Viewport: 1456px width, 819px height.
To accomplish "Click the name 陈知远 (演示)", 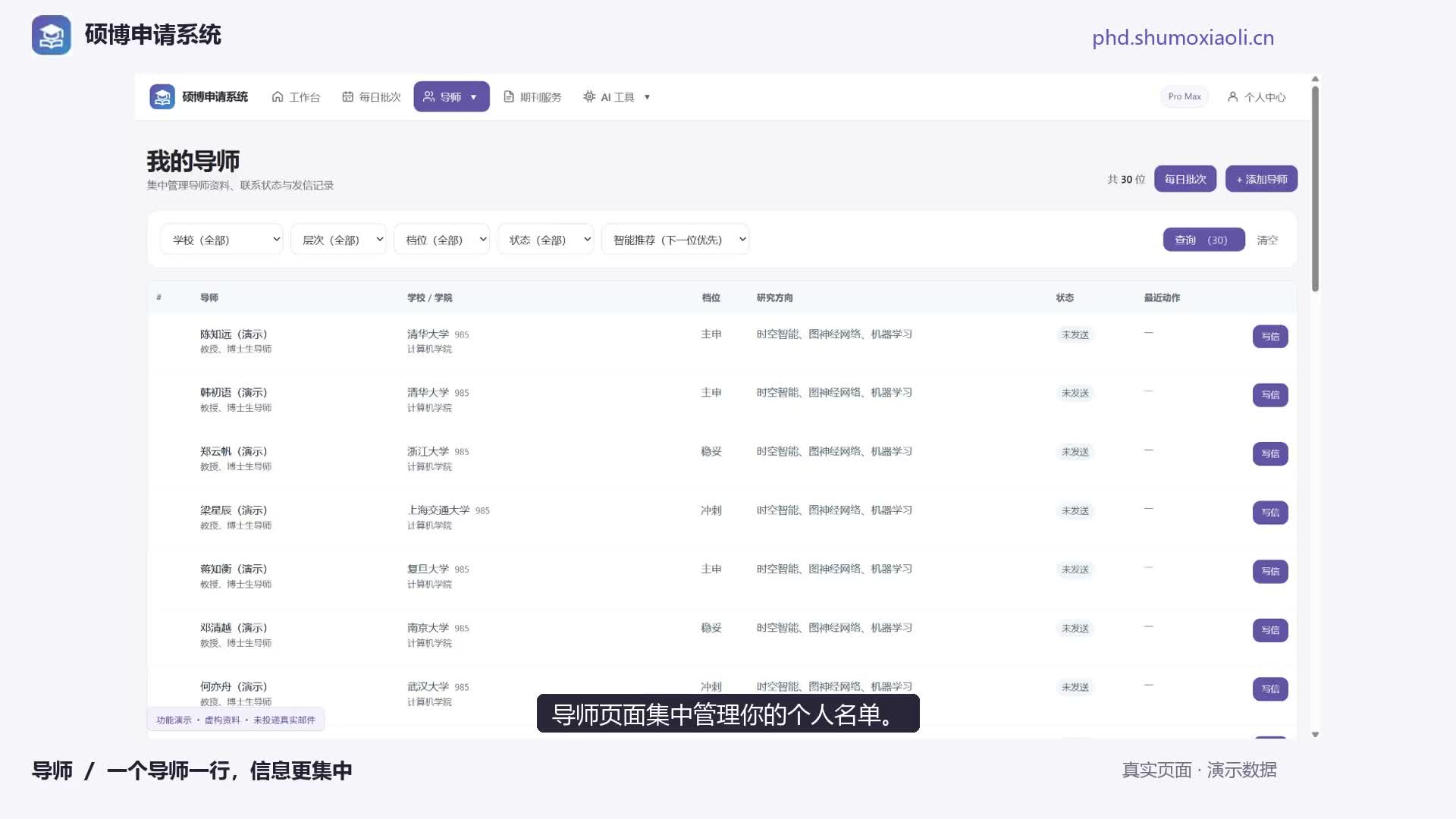I will pos(234,334).
